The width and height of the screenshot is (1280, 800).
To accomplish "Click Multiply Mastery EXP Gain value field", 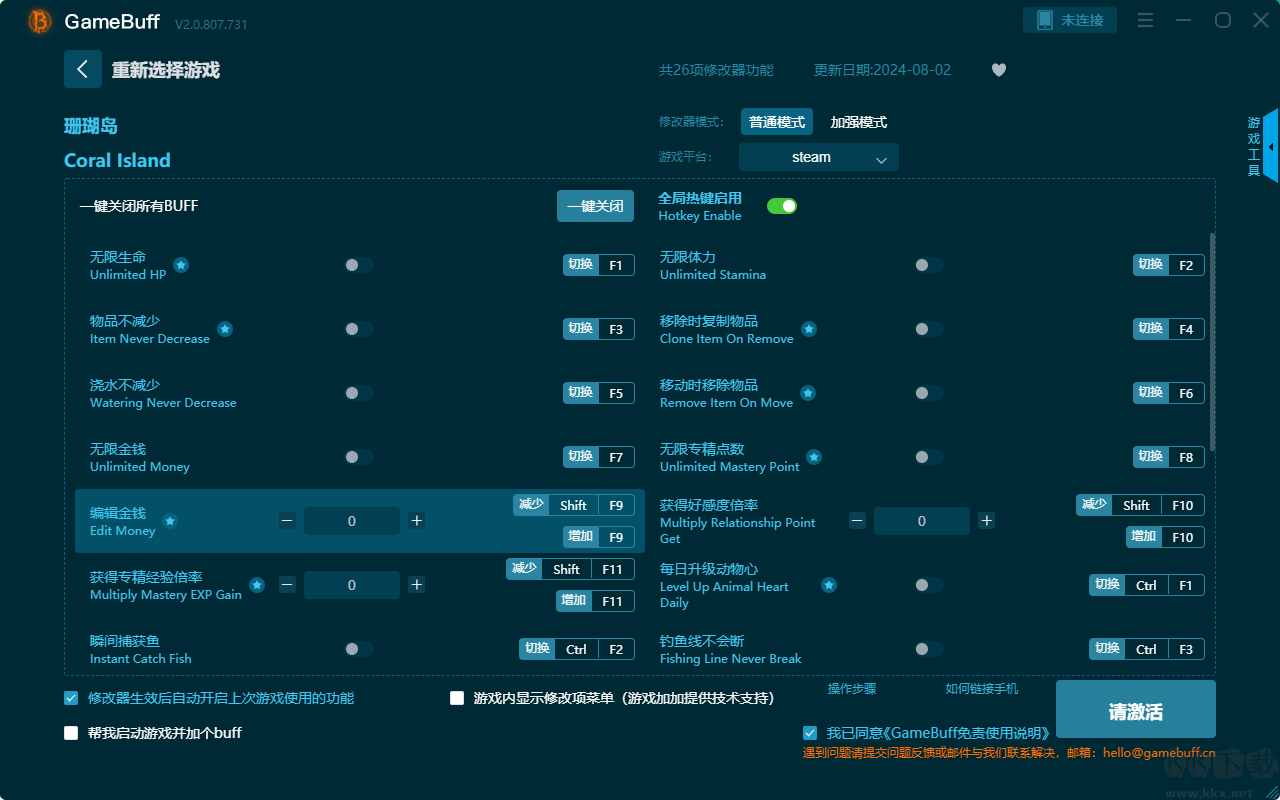I will 352,585.
